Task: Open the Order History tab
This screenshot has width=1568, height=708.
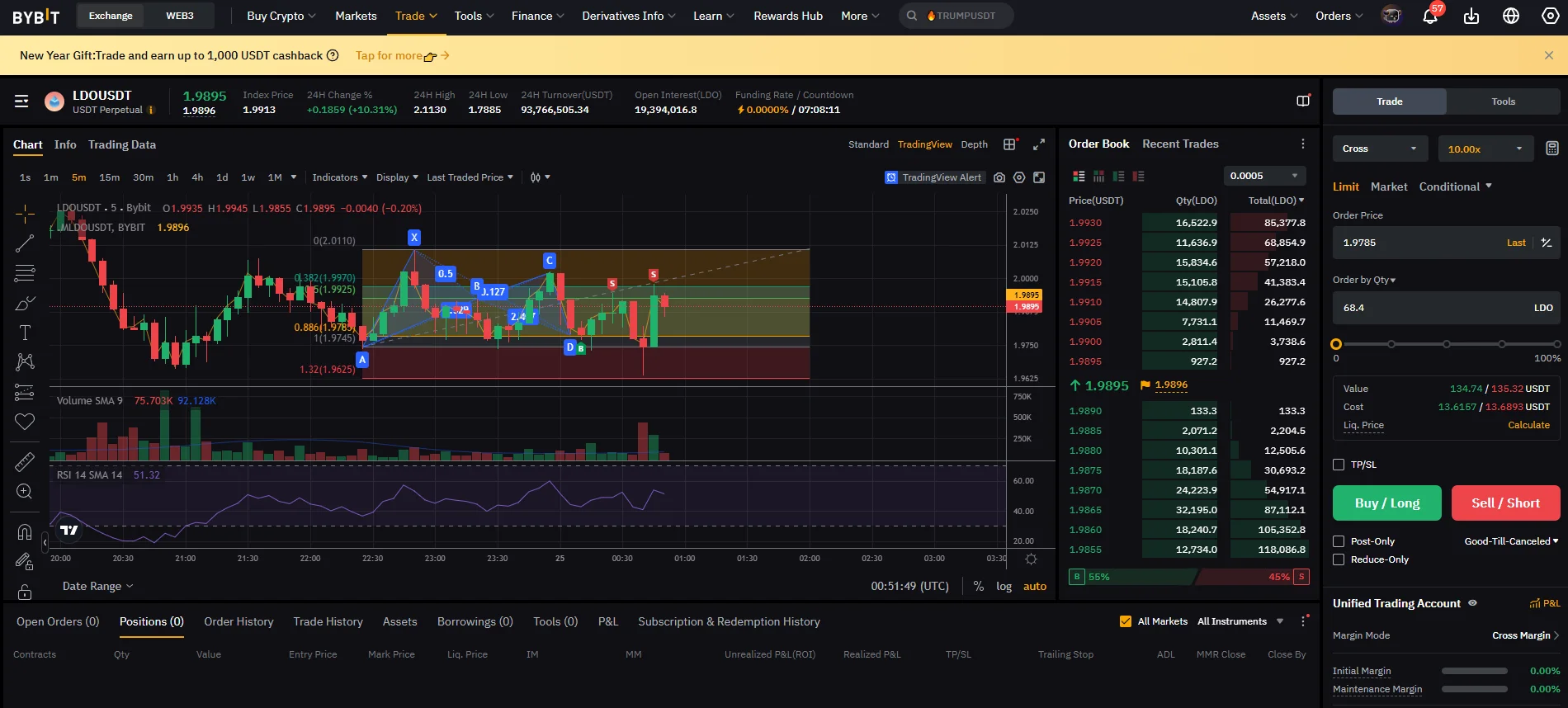Action: coord(239,621)
